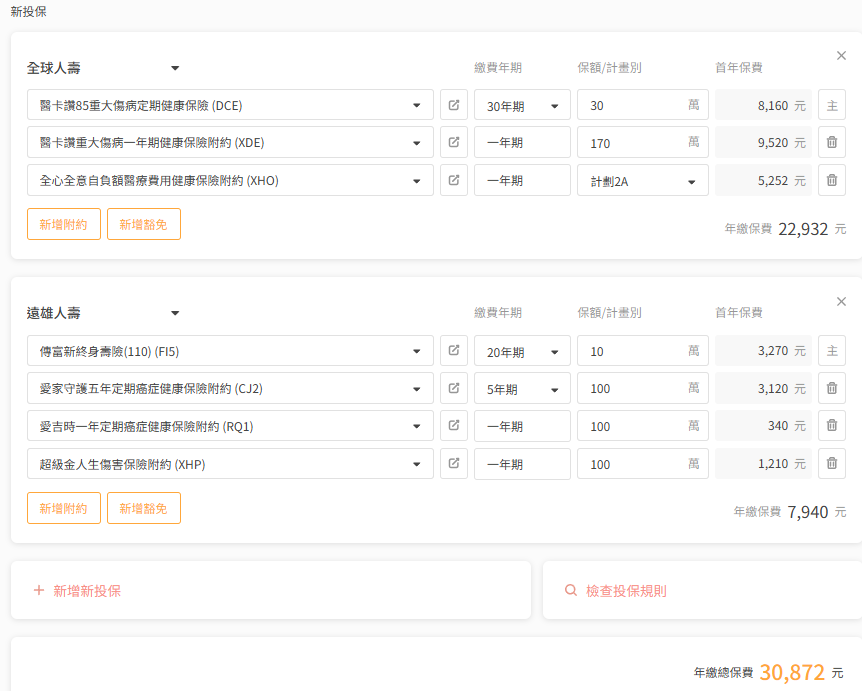
Task: Click the 新投保 page heading
Action: [x=29, y=12]
